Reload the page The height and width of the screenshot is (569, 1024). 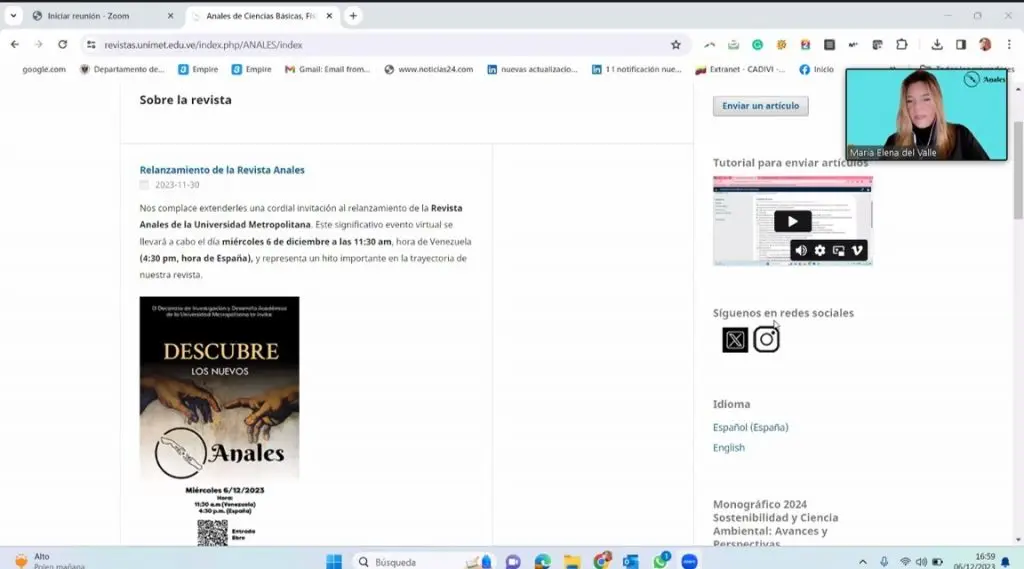(x=63, y=44)
